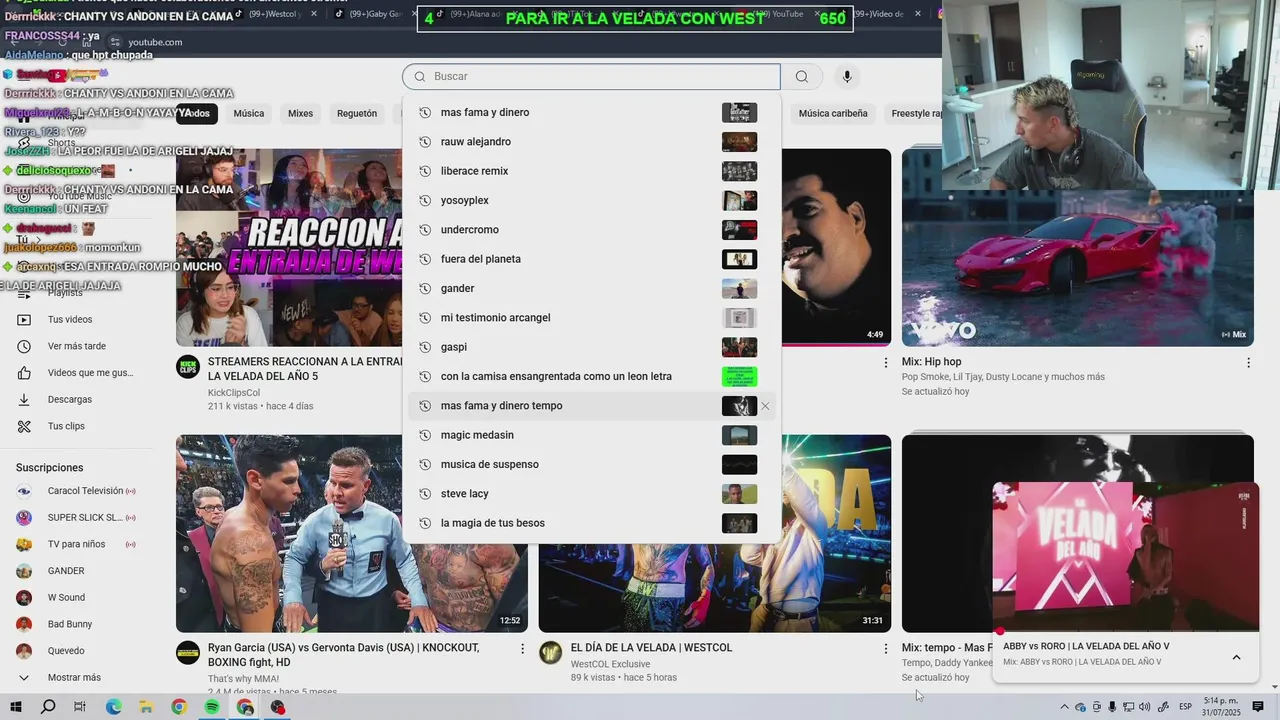1280x720 pixels.
Task: Select 'con la camisa ensangrentada' suggestion
Action: click(591, 377)
